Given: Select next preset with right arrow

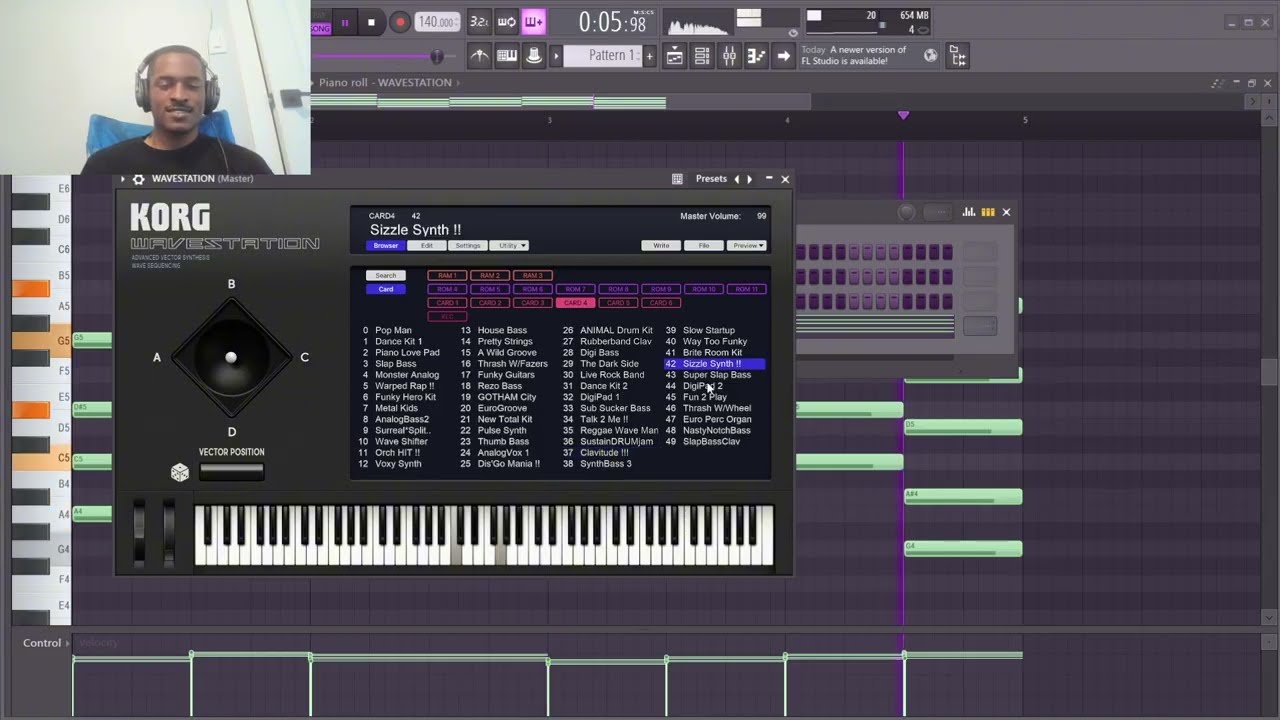Looking at the screenshot, I should [x=750, y=179].
